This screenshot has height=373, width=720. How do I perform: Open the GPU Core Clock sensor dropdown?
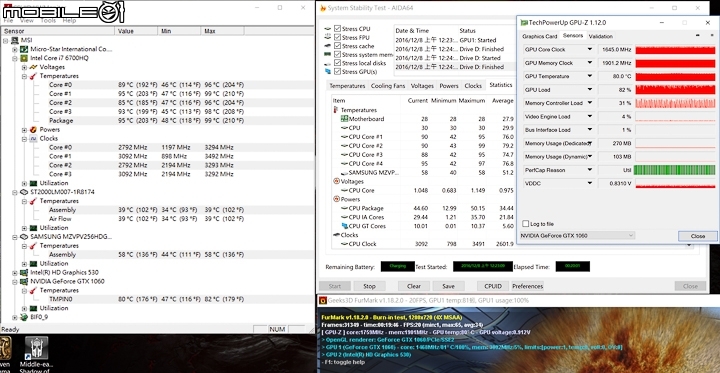coord(590,50)
